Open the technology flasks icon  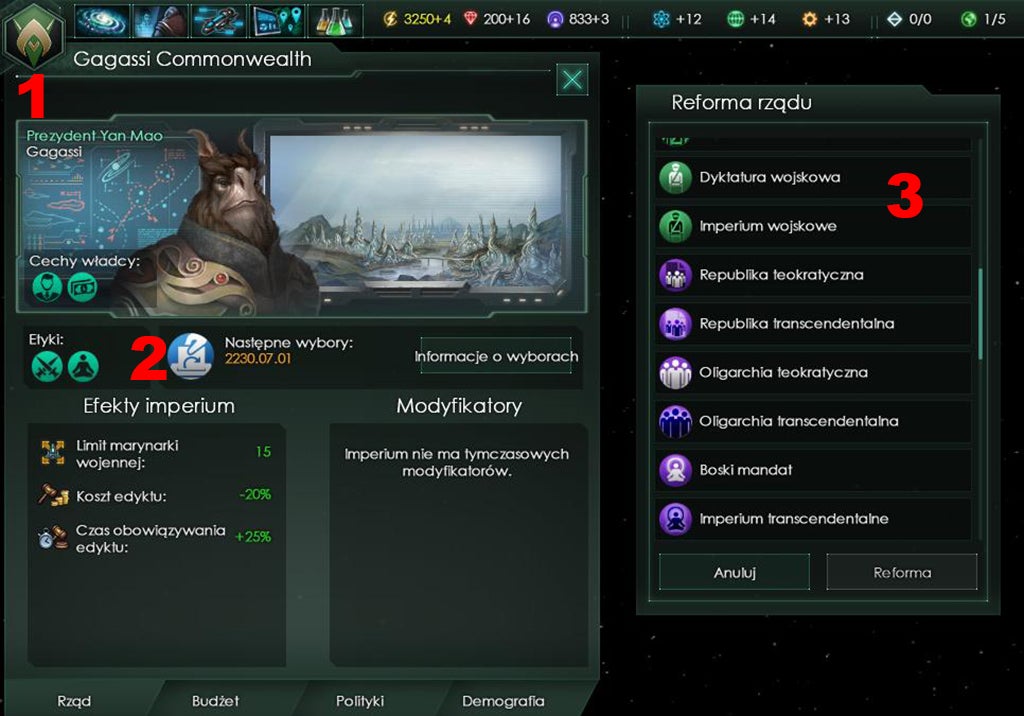(334, 20)
